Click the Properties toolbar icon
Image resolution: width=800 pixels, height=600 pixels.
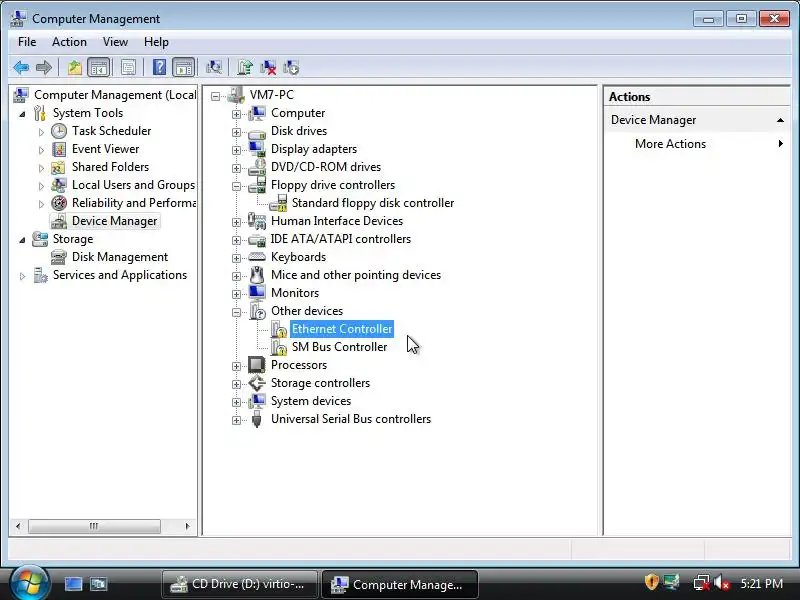[128, 67]
